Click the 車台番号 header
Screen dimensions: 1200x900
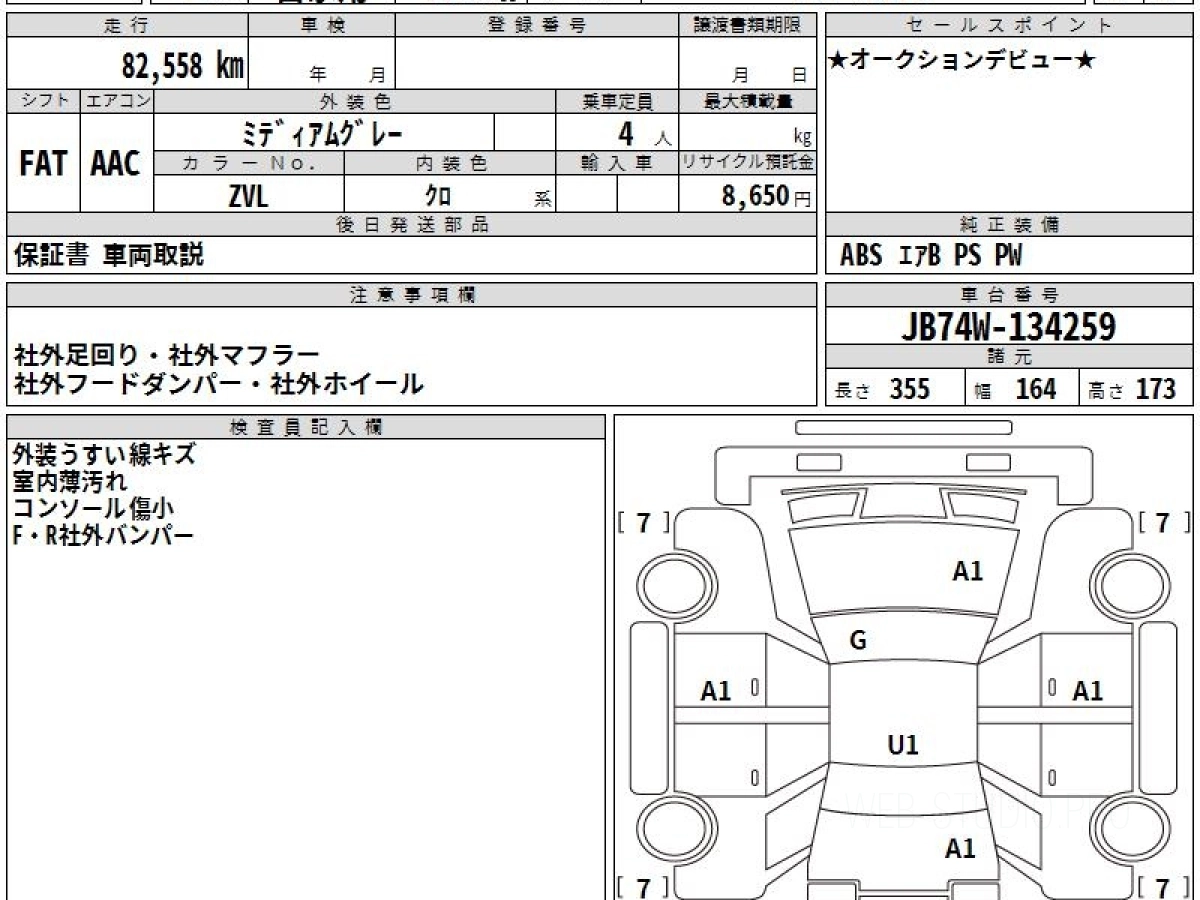[x=1010, y=295]
